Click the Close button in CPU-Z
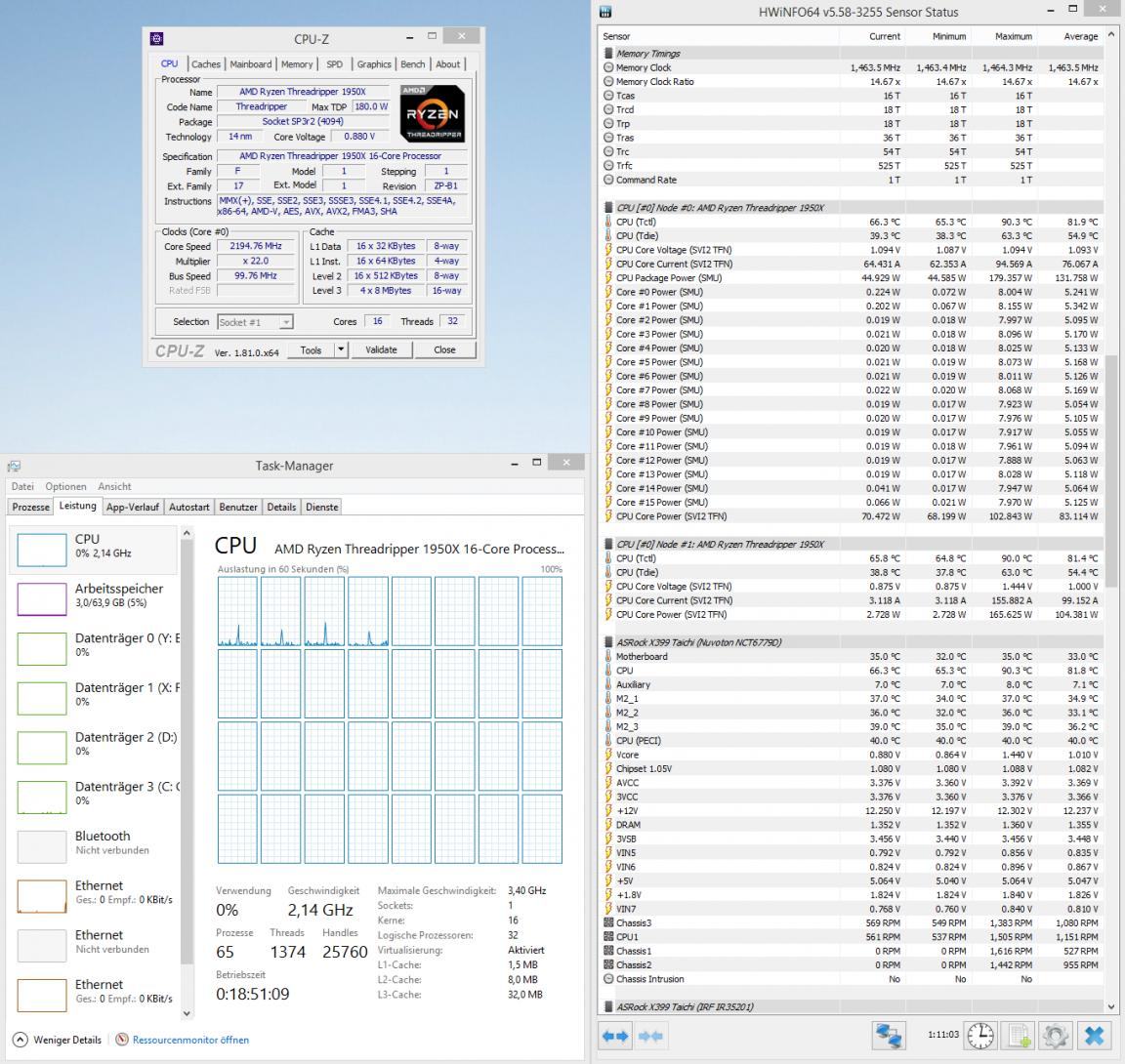The width and height of the screenshot is (1125, 1064). pyautogui.click(x=445, y=349)
